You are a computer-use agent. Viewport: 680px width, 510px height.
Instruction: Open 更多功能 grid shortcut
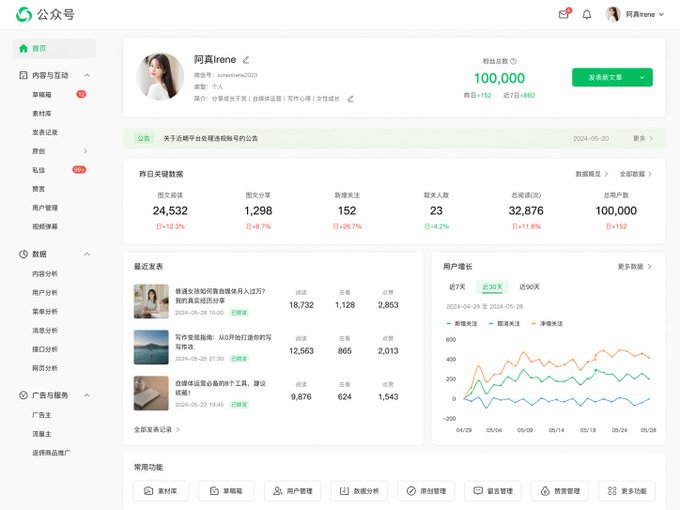[x=627, y=491]
